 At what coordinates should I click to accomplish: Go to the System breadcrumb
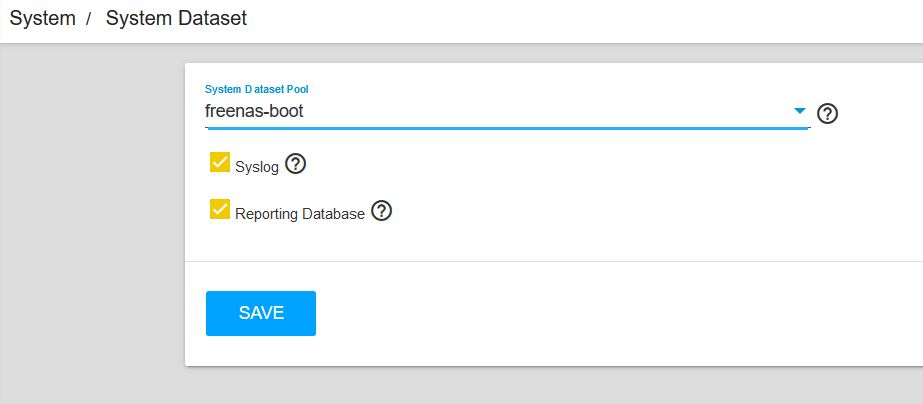42,18
